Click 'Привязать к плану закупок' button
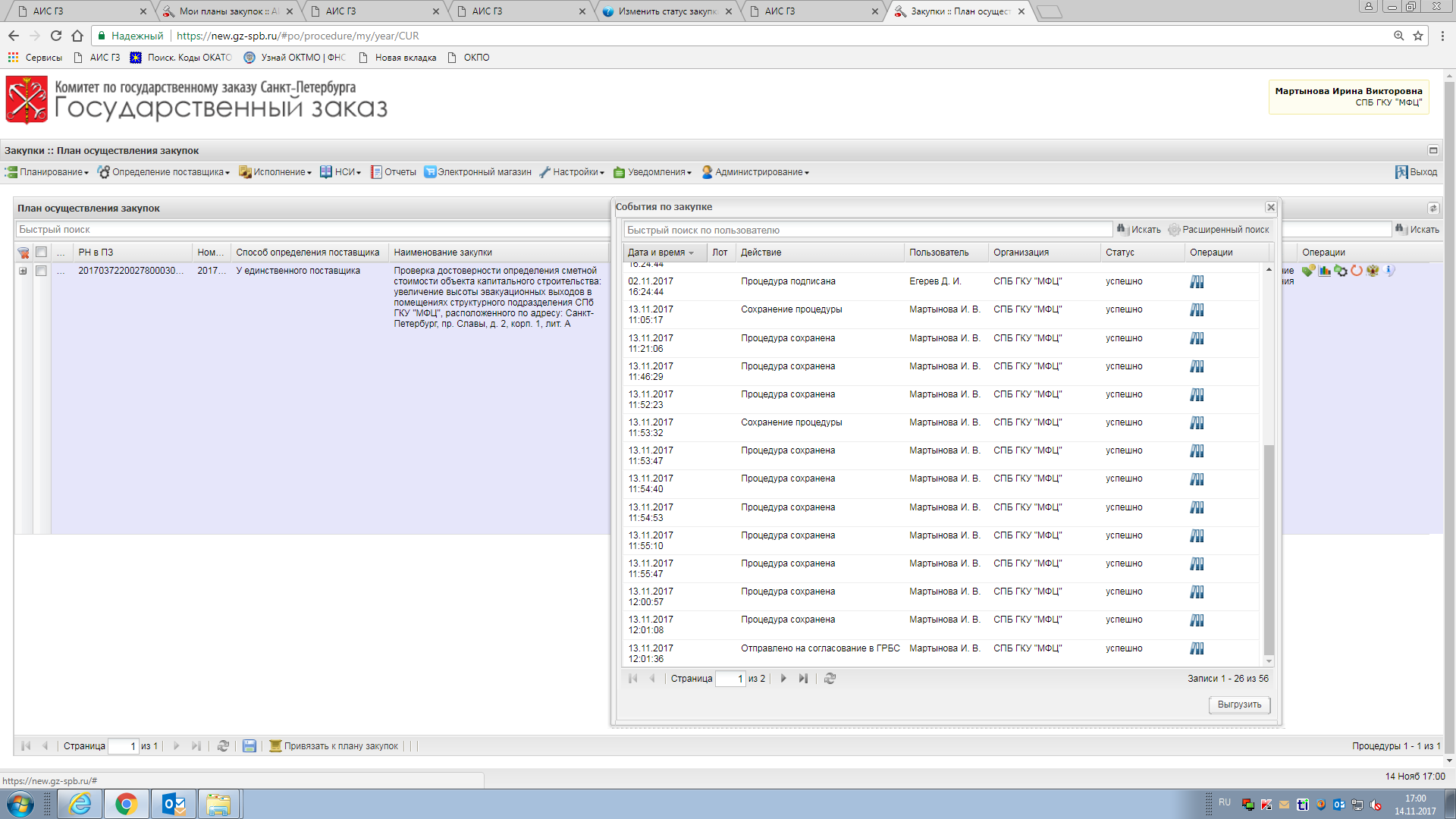 [334, 746]
